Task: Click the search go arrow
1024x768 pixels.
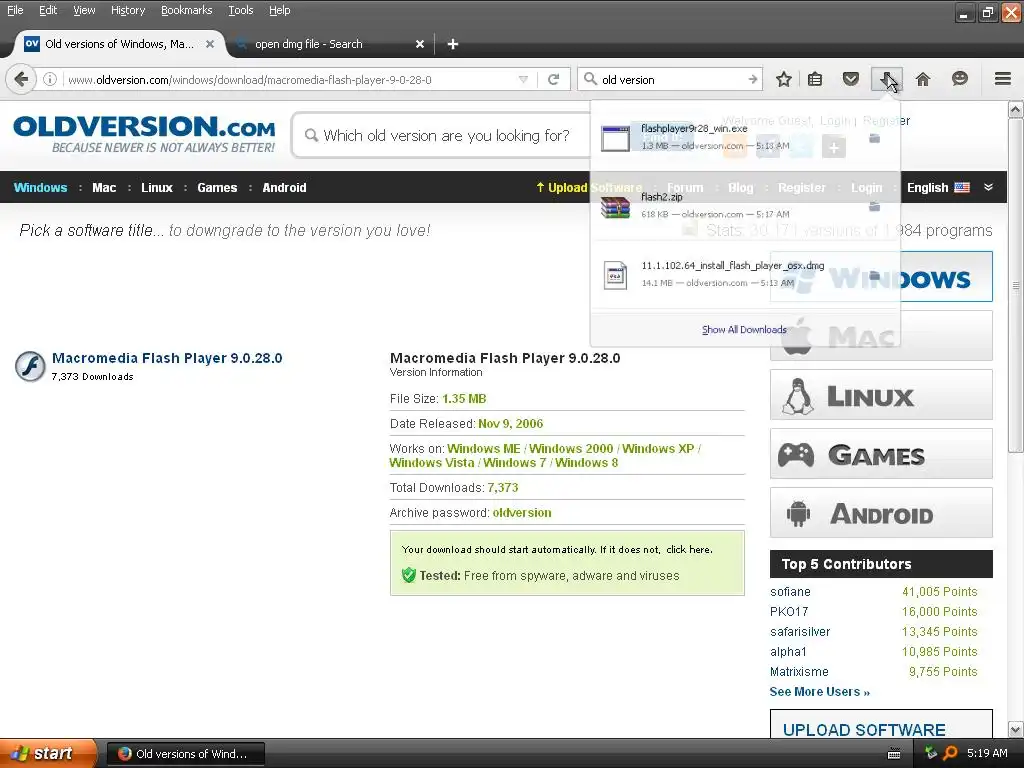Action: coord(752,80)
